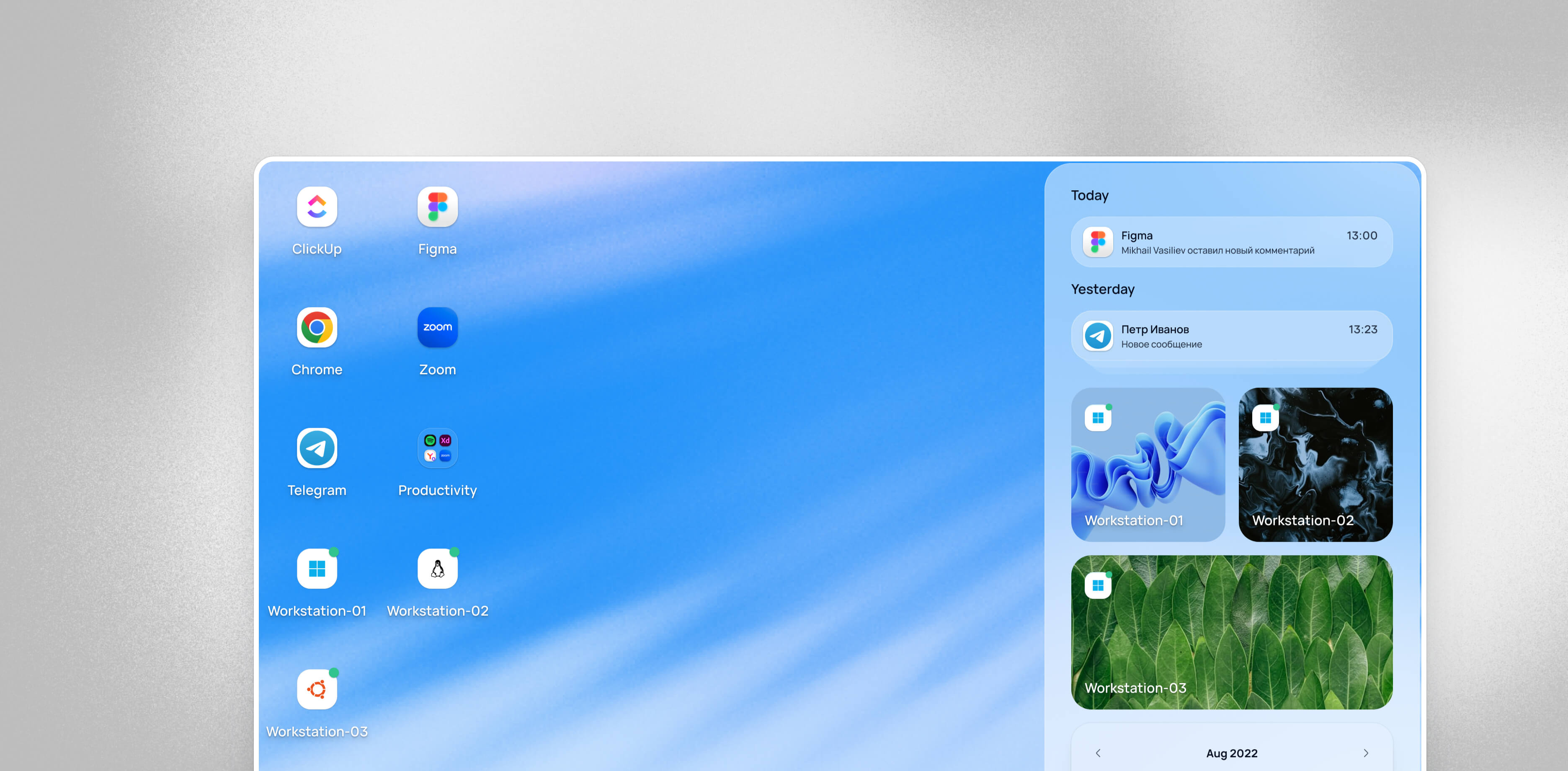Click Windows badge on Workstation-03 thumbnail
Screen dimensions: 1568x771
click(x=1098, y=585)
